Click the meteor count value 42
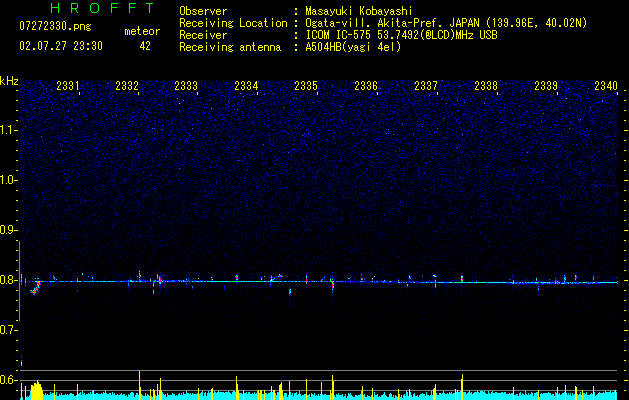The height and width of the screenshot is (400, 629). (x=145, y=46)
